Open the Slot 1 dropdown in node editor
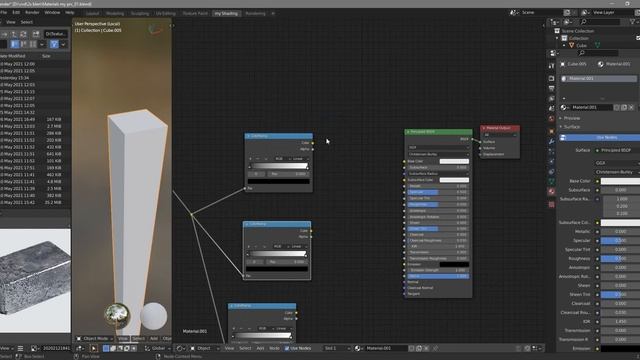 337,348
